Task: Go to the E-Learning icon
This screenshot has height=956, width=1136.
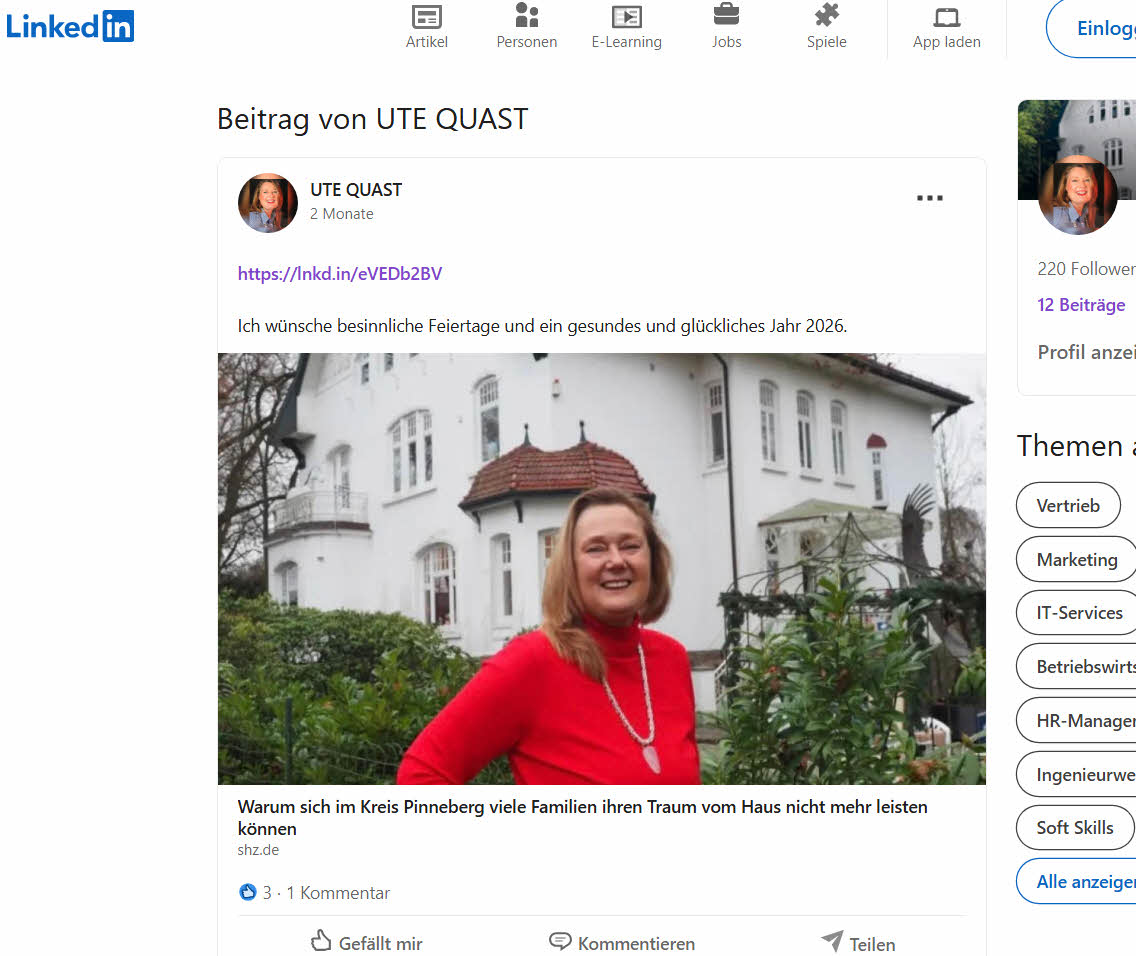Action: coord(627,17)
